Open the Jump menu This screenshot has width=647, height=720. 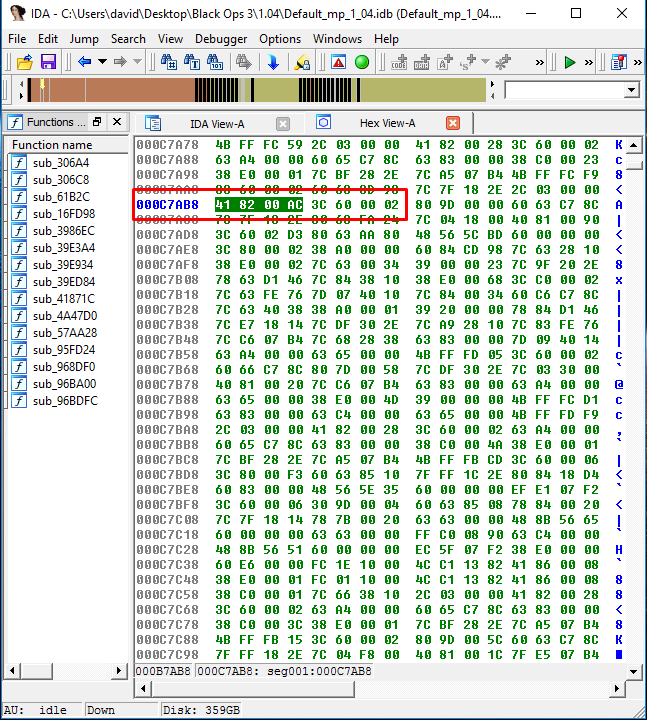coord(84,39)
